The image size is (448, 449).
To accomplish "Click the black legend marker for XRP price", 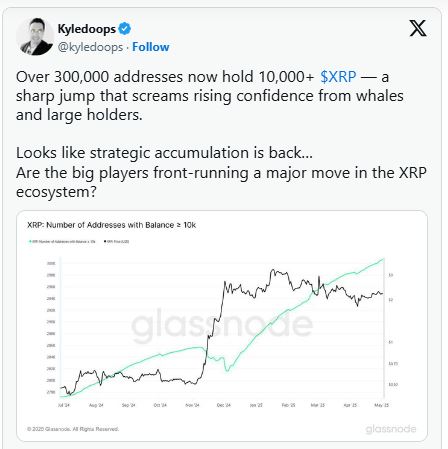I will (106, 241).
